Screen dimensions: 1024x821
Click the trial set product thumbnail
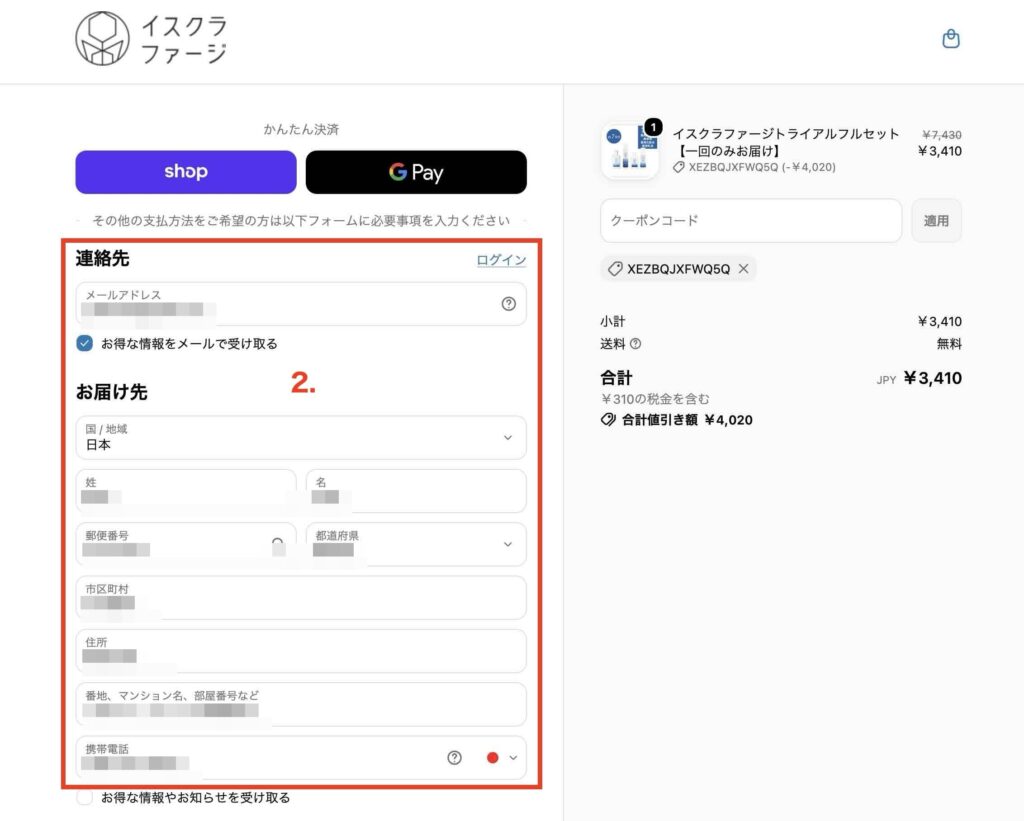(630, 151)
